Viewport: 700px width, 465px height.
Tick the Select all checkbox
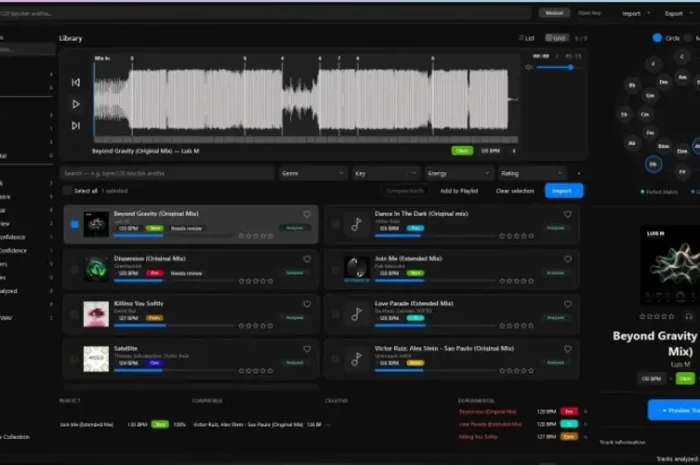pos(67,191)
